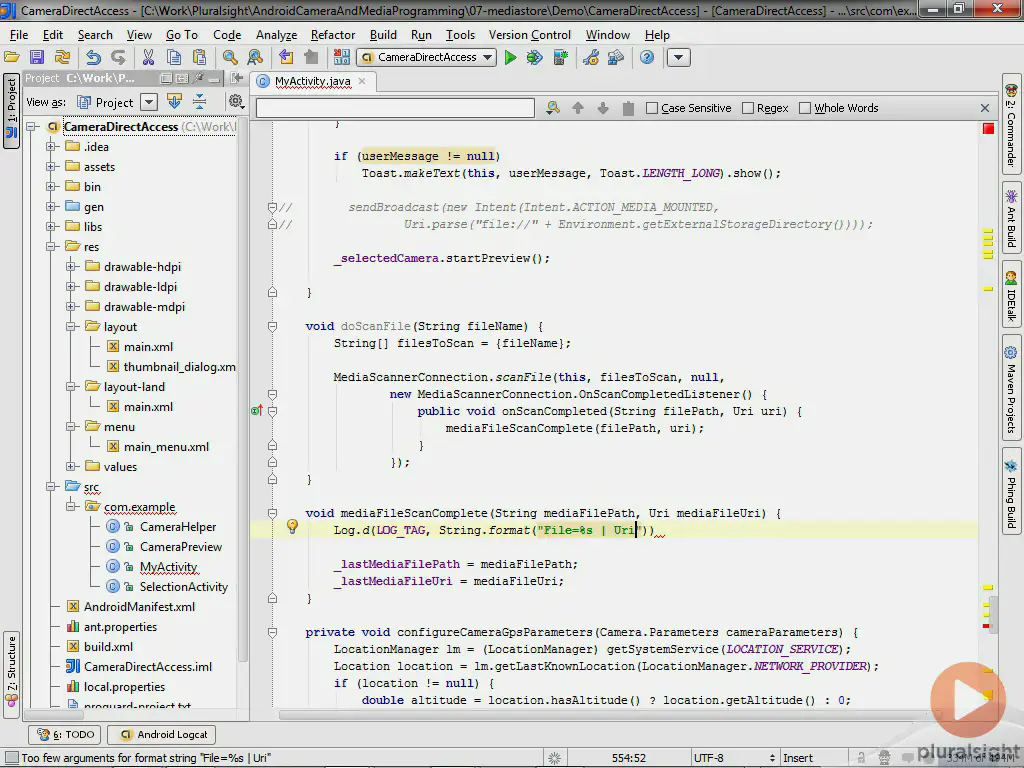
Task: Open the Android Logcat tool window
Action: [163, 735]
